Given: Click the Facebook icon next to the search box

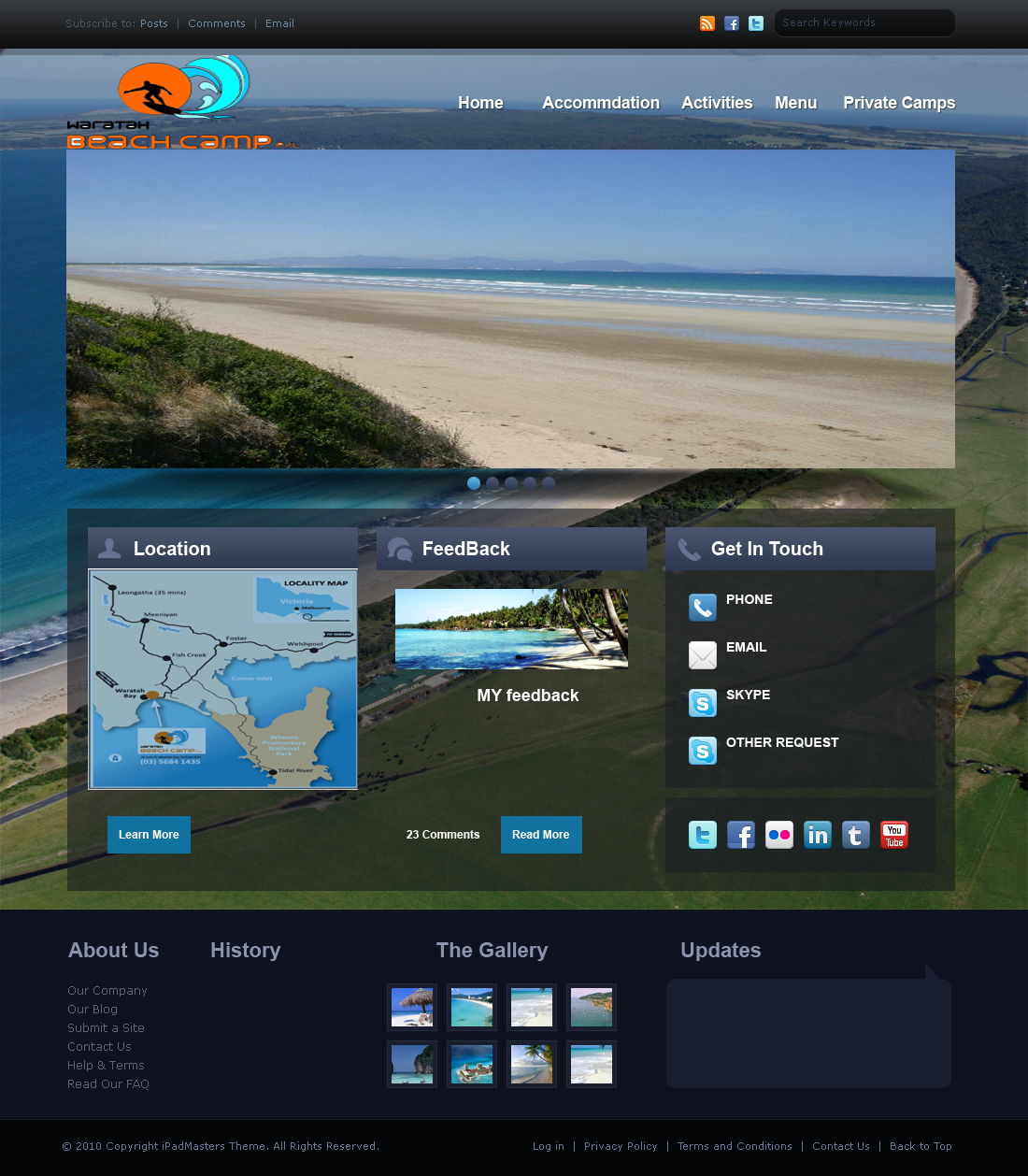Looking at the screenshot, I should point(732,23).
